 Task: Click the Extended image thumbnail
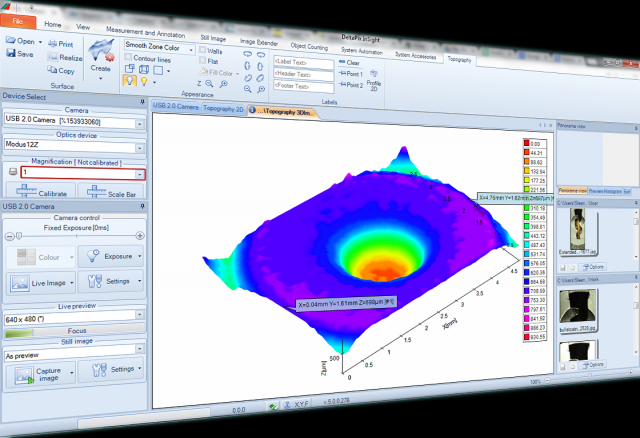578,231
